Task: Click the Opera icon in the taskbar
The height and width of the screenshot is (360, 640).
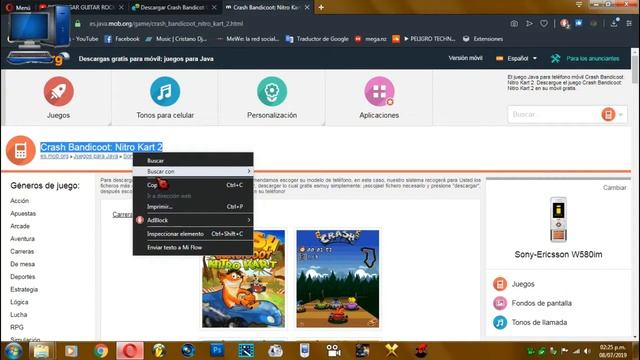Action: click(130, 351)
